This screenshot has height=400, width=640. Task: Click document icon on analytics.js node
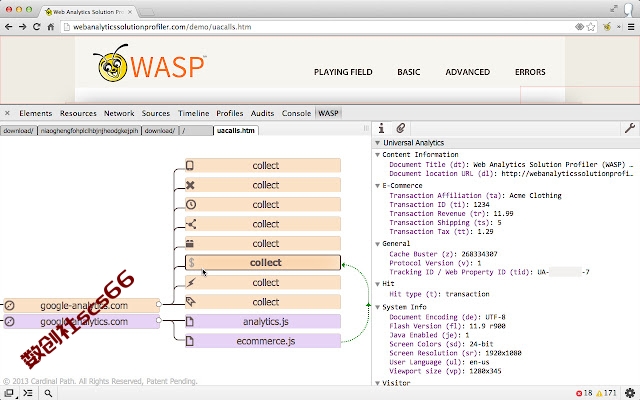[189, 322]
